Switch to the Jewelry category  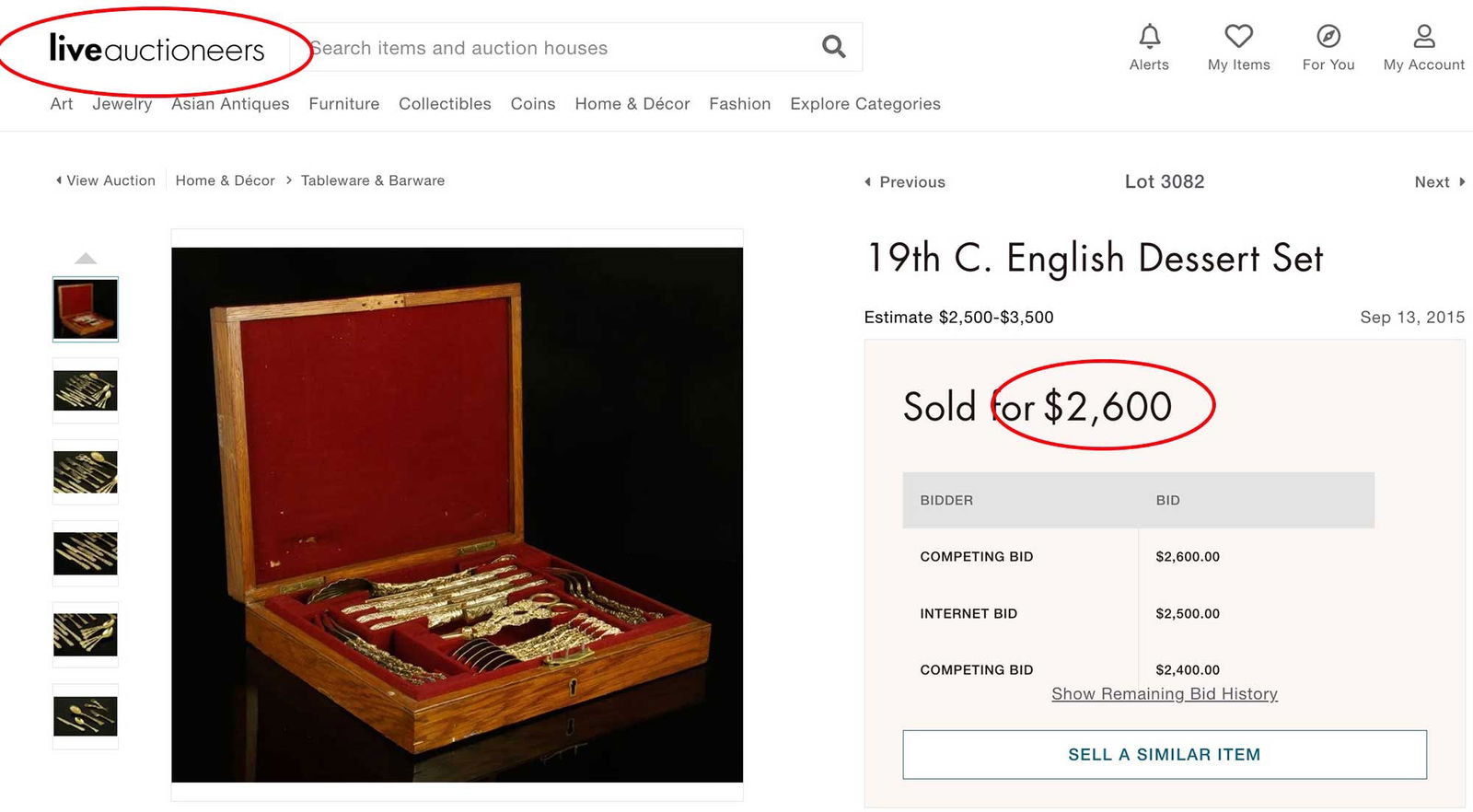(x=122, y=104)
